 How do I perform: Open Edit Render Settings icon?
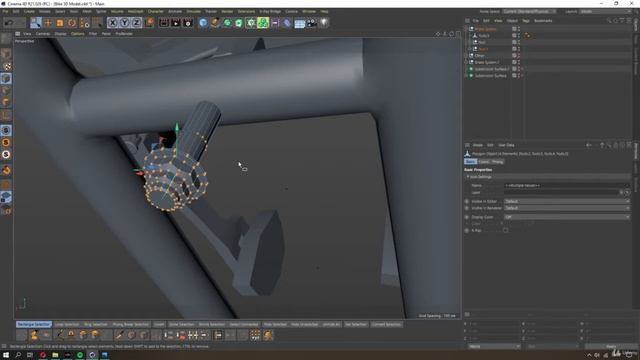187,23
